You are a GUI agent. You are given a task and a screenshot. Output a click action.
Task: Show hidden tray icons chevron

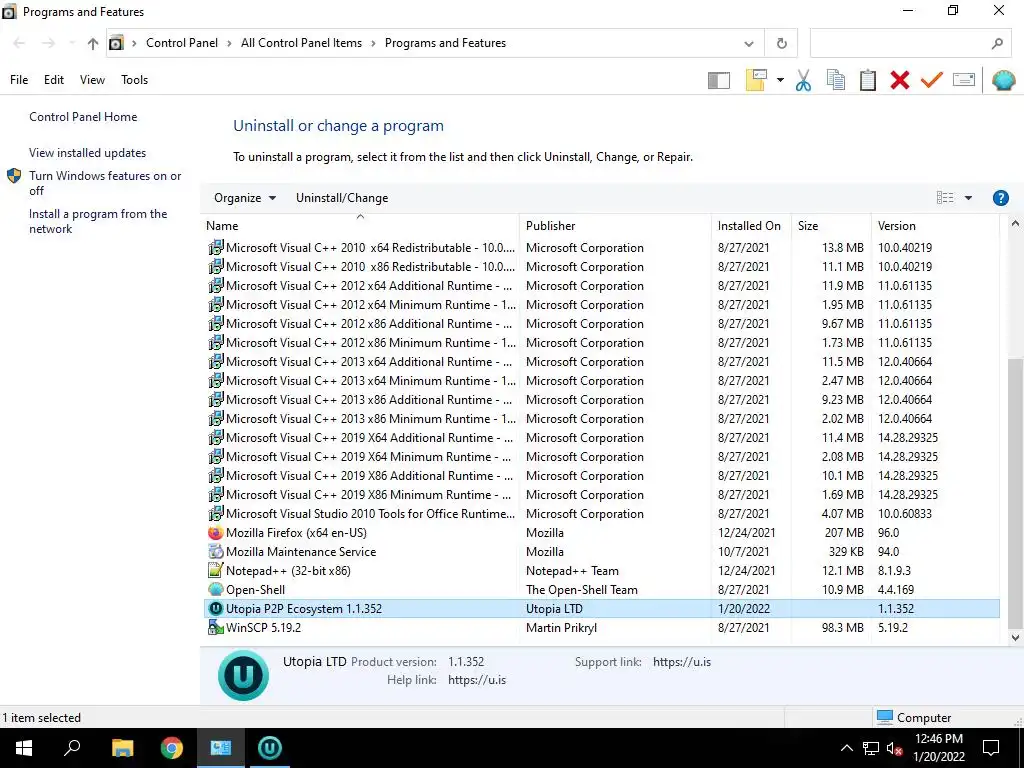tap(846, 748)
